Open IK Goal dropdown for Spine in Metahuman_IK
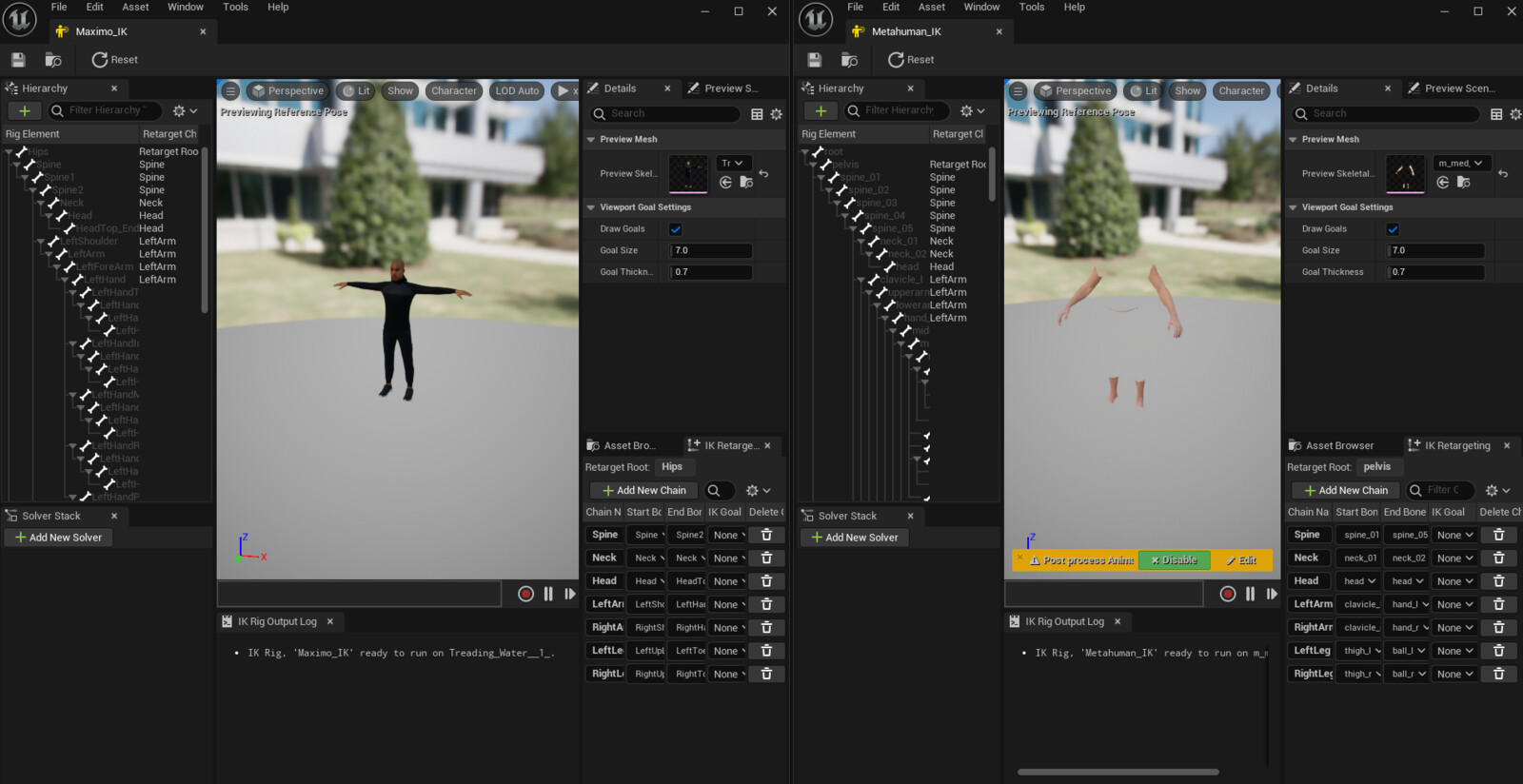Viewport: 1523px width, 784px height. [1455, 536]
